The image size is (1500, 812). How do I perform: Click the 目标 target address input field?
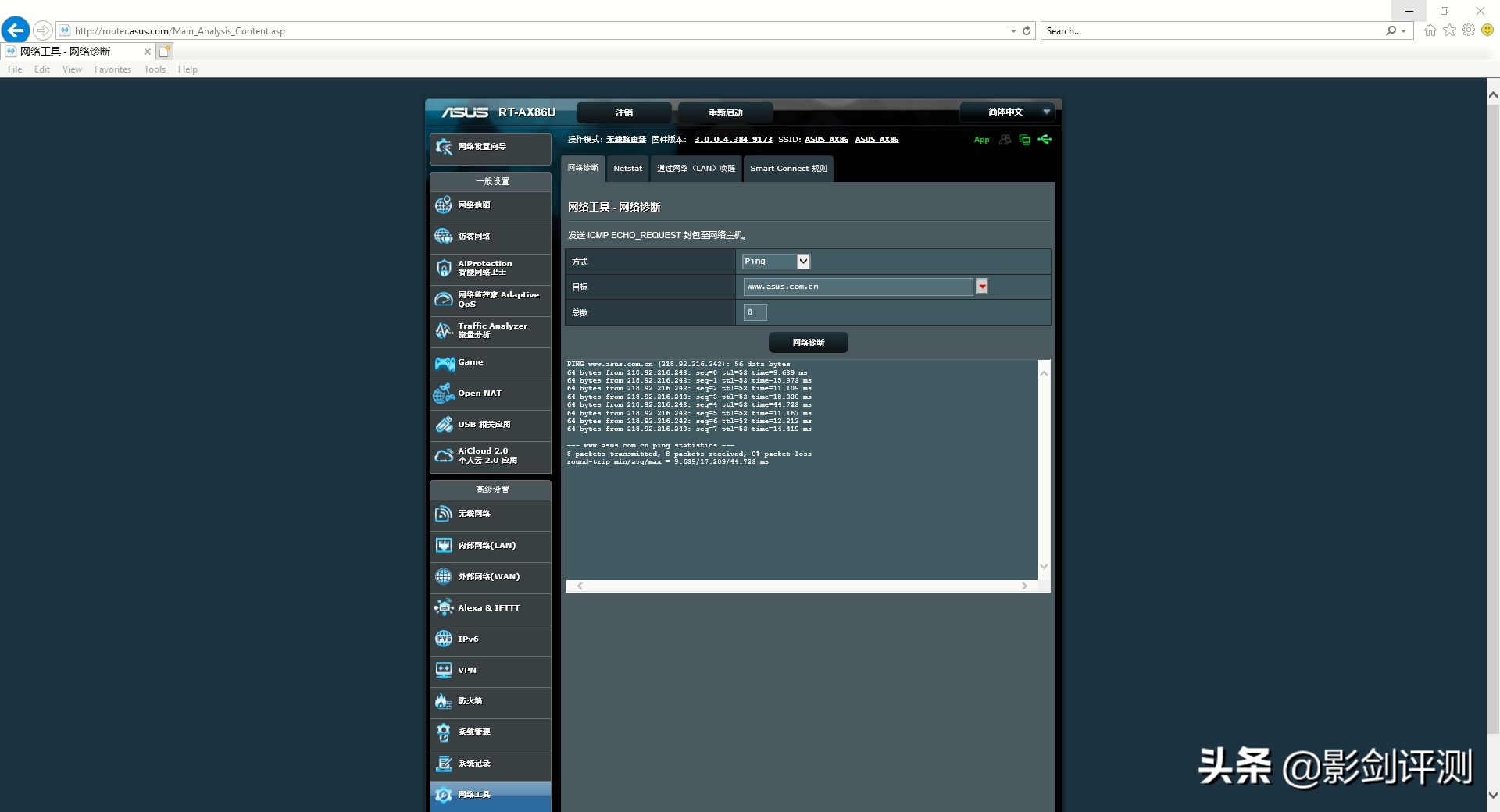[x=858, y=287]
